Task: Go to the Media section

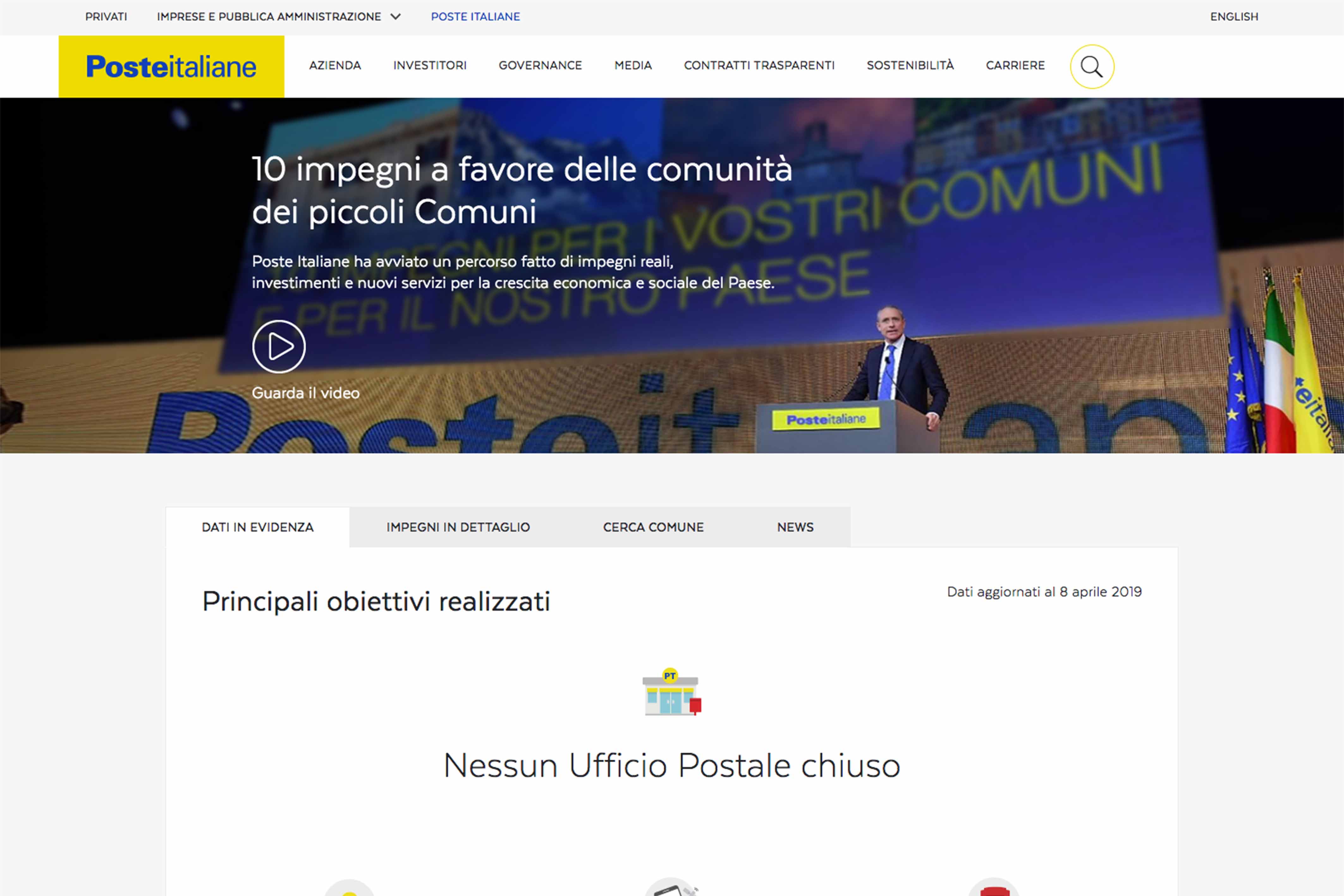Action: tap(633, 66)
